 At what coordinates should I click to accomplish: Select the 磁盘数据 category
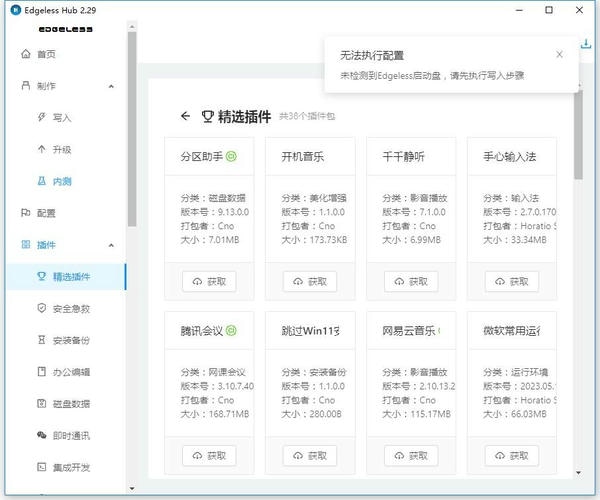tap(66, 404)
